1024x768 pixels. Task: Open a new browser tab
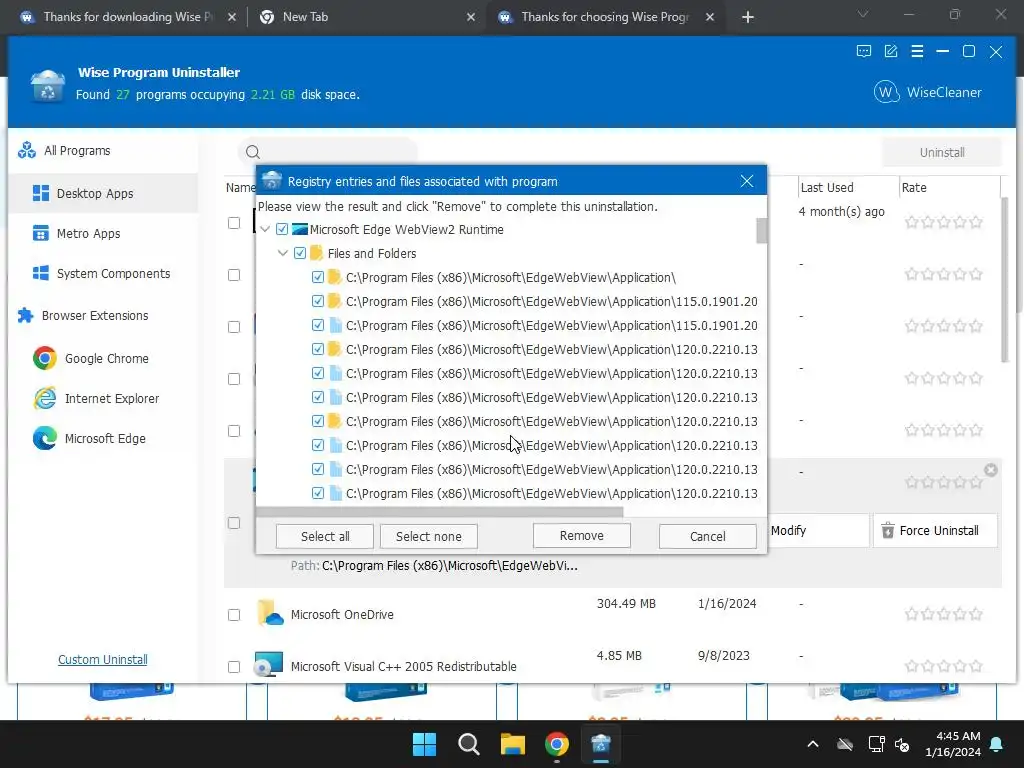(x=748, y=18)
